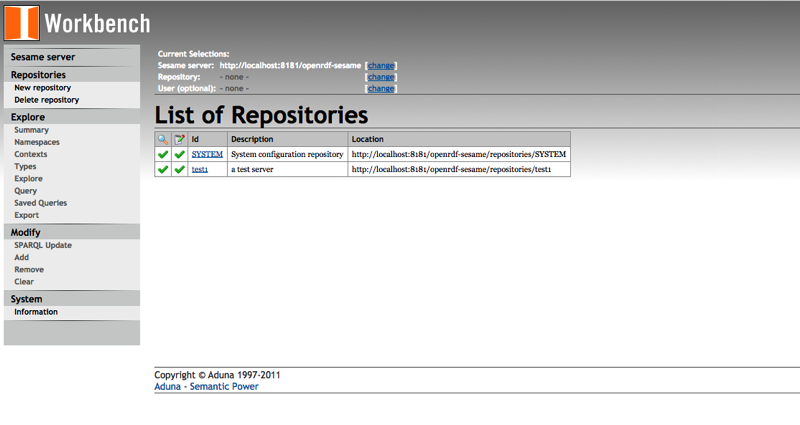The width and height of the screenshot is (800, 425).
Task: Click SYSTEM row writable green checkmark
Action: coord(179,154)
